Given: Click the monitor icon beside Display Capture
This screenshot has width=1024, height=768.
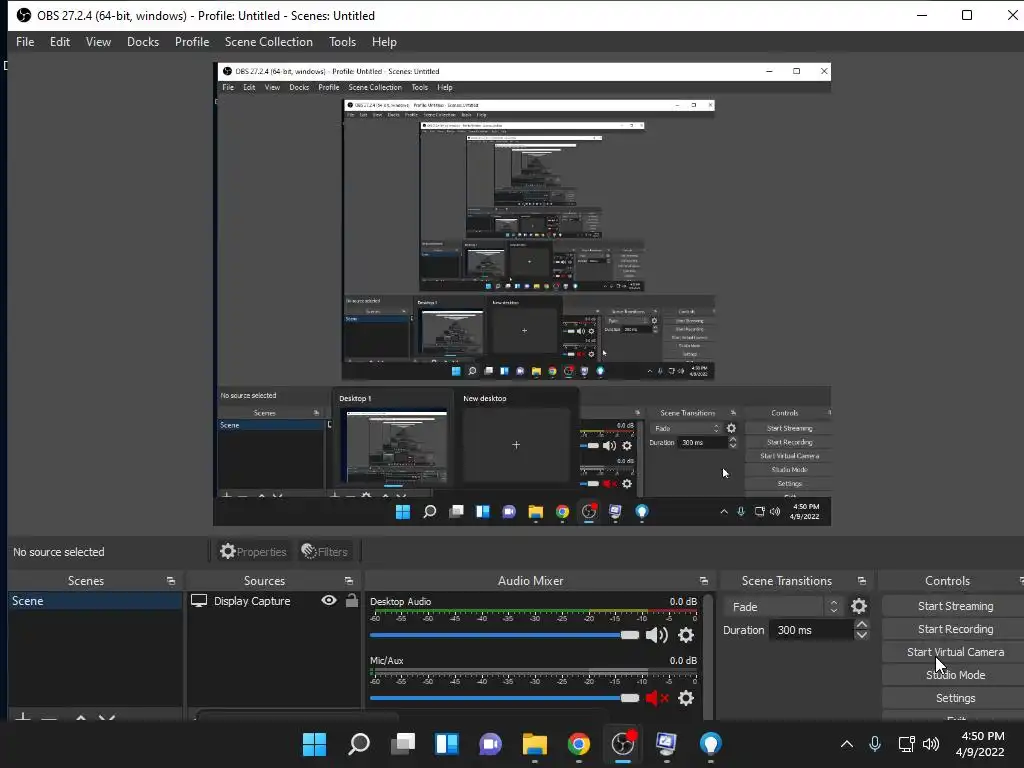Looking at the screenshot, I should [199, 600].
